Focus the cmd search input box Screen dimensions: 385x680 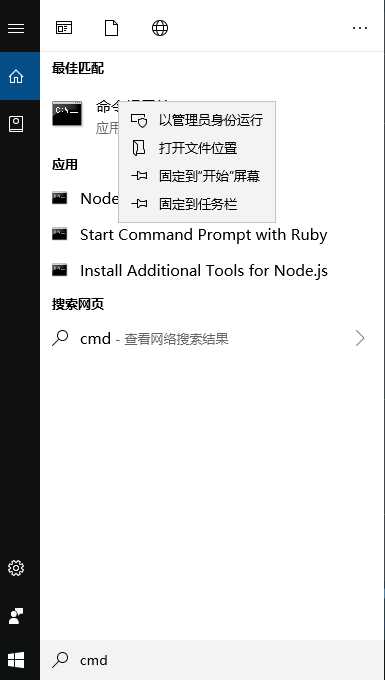212,660
